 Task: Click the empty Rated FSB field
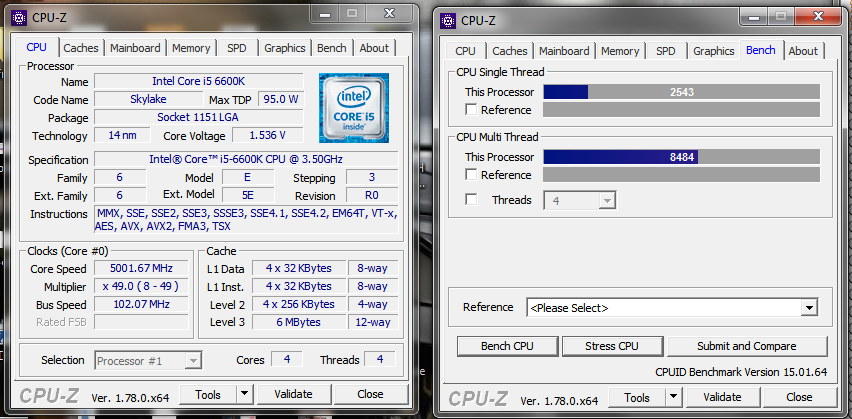tap(141, 322)
